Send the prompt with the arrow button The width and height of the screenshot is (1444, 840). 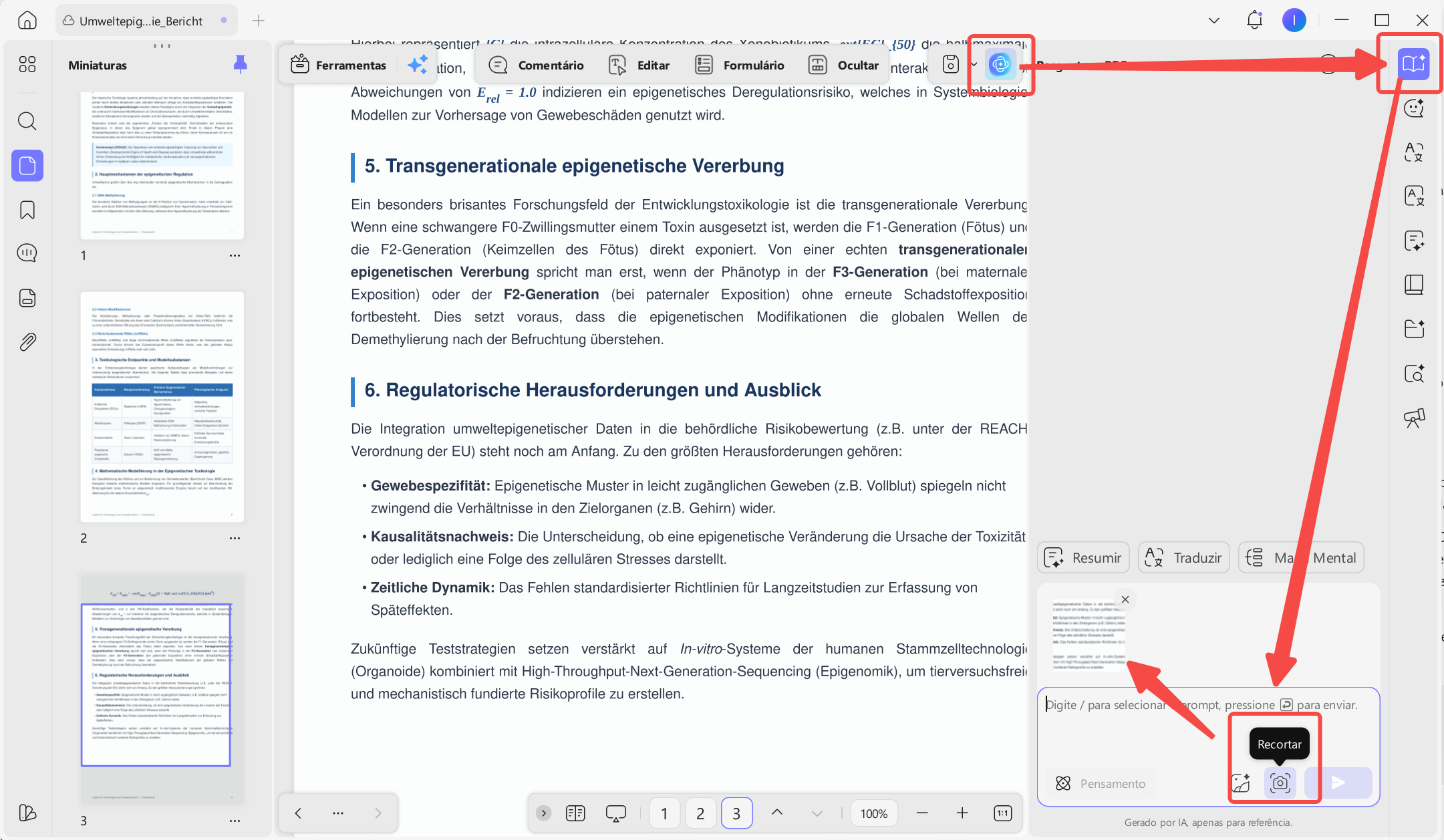tap(1338, 783)
